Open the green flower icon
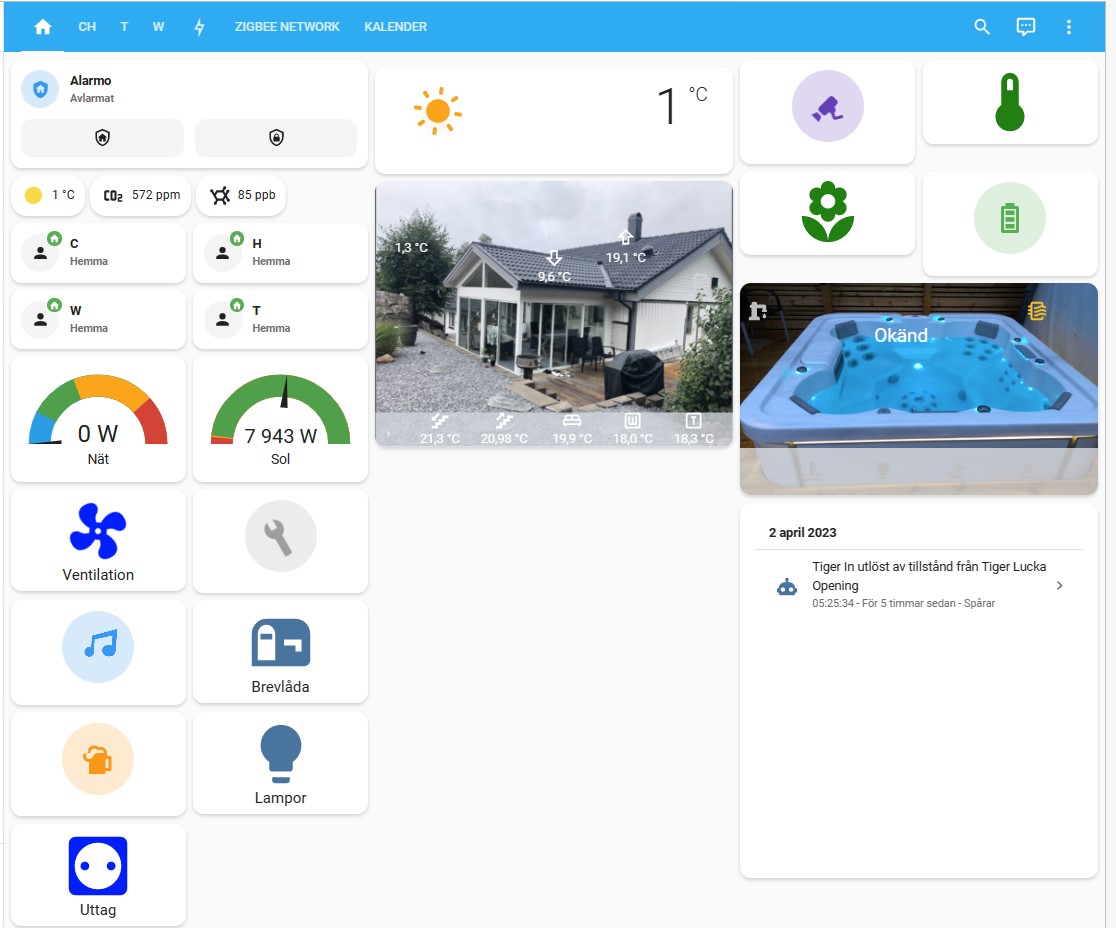The image size is (1116, 928). click(828, 212)
